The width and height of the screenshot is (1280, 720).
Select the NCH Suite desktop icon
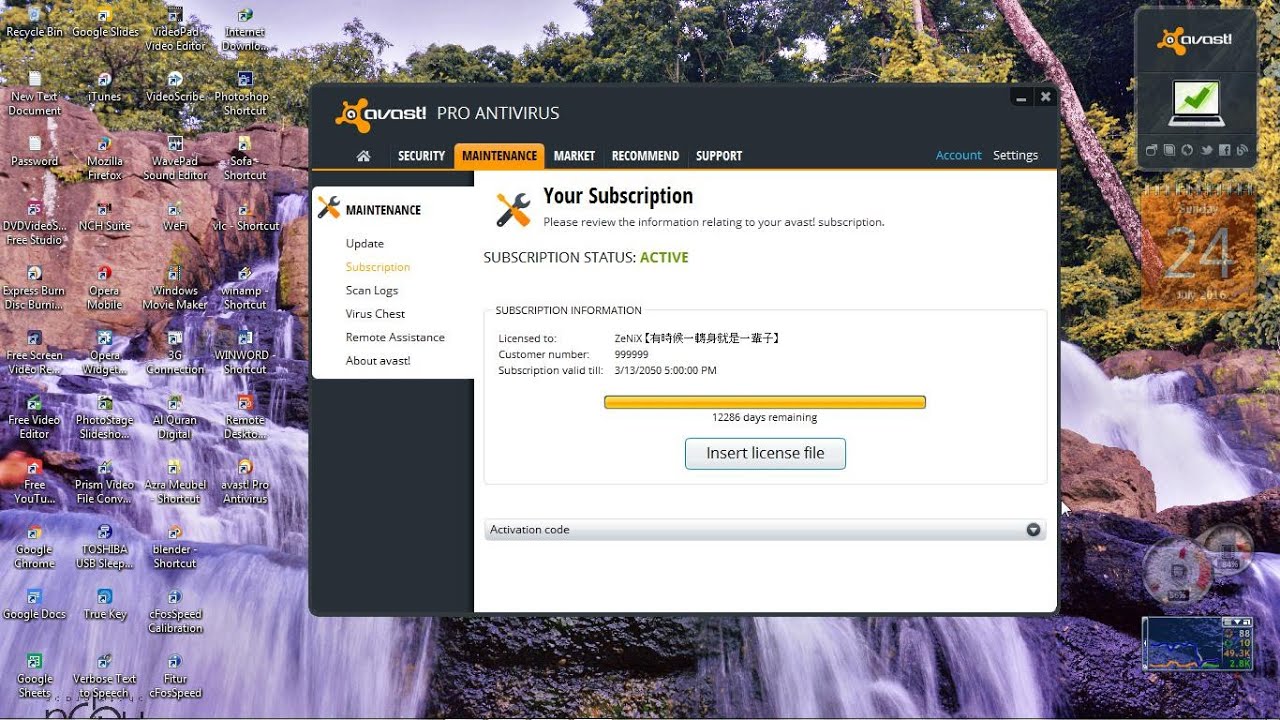[104, 218]
